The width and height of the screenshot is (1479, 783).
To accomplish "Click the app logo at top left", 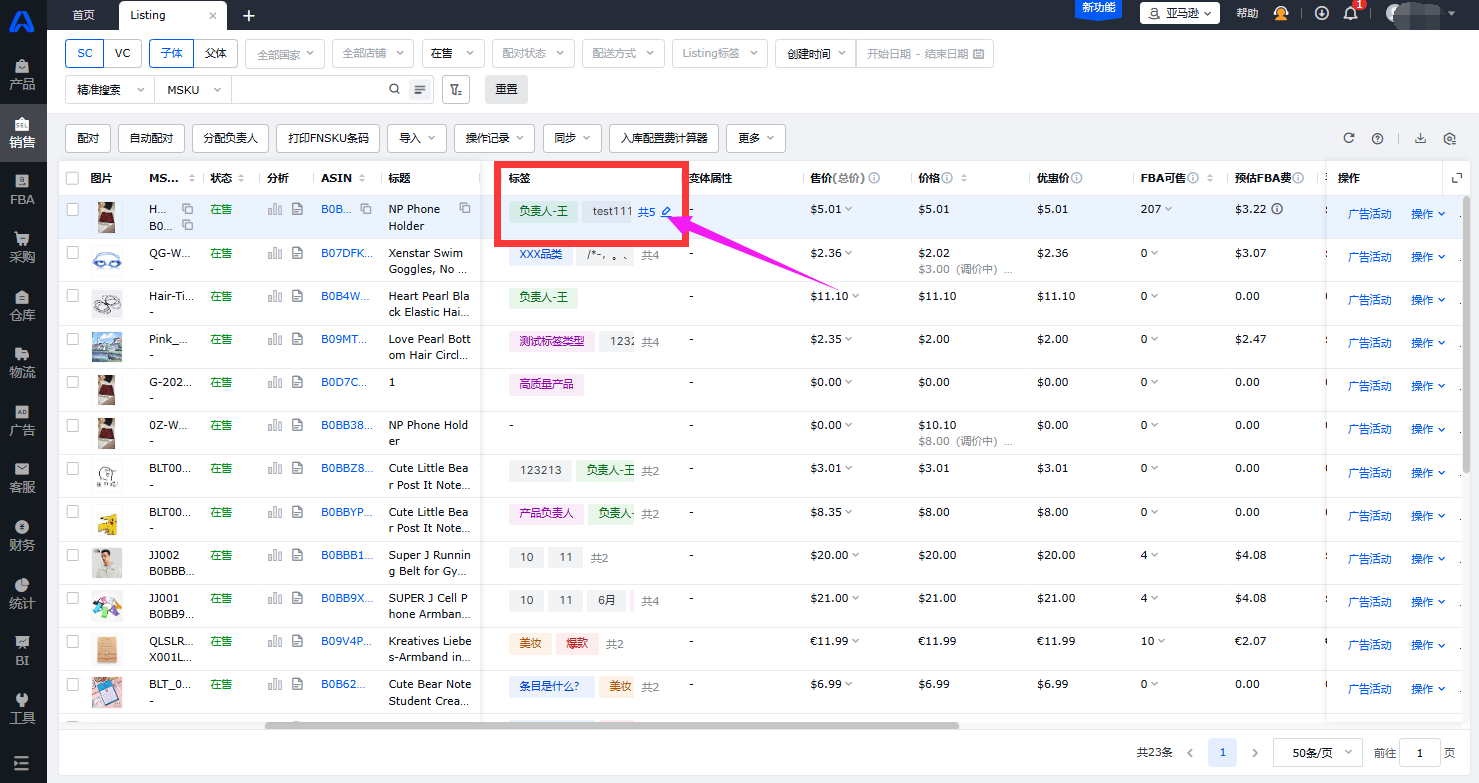I will tap(22, 20).
